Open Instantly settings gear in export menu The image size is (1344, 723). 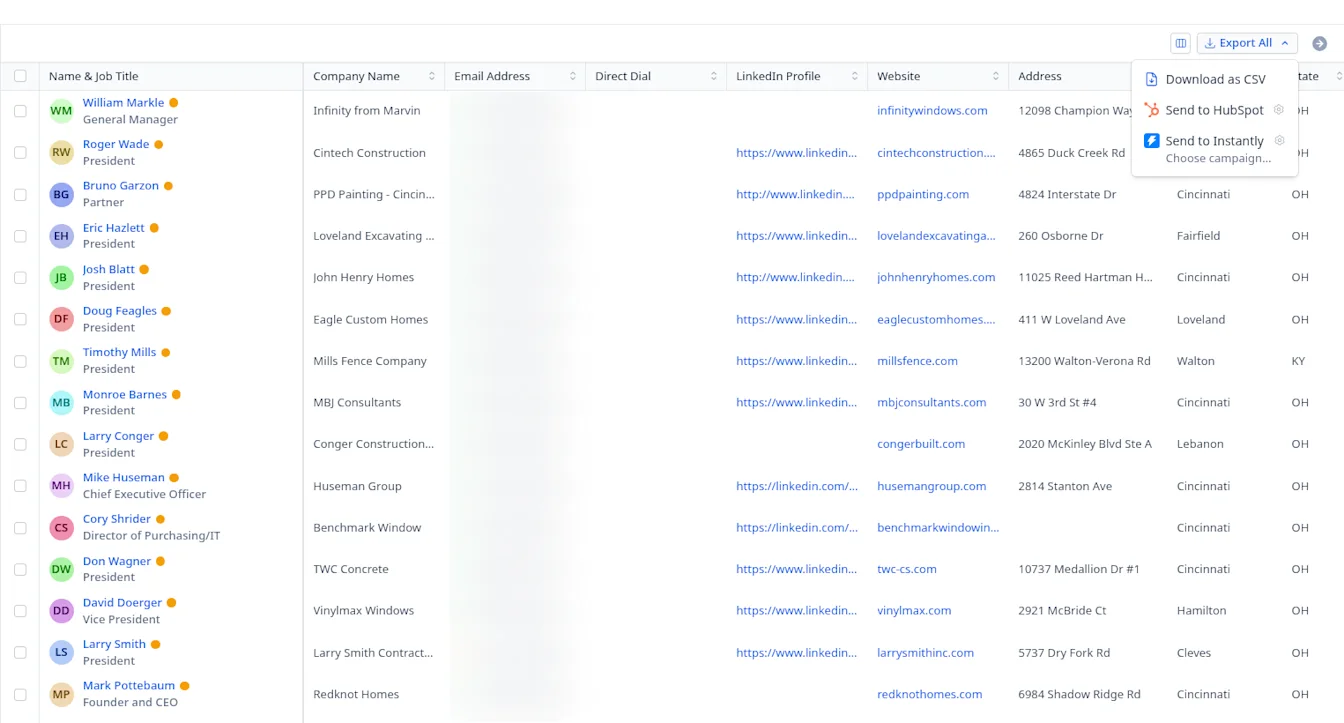tap(1279, 141)
